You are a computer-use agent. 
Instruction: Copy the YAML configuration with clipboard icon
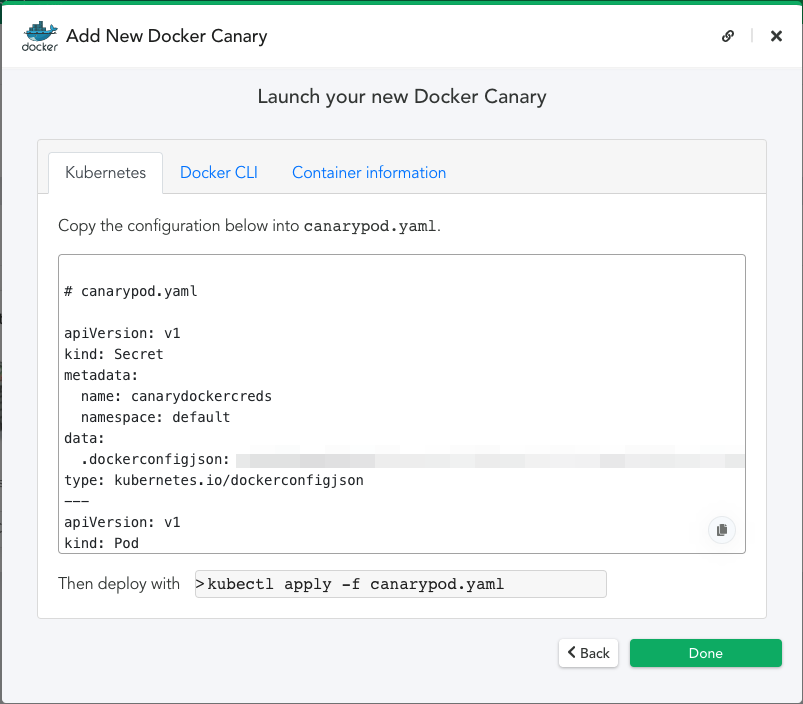tap(722, 530)
